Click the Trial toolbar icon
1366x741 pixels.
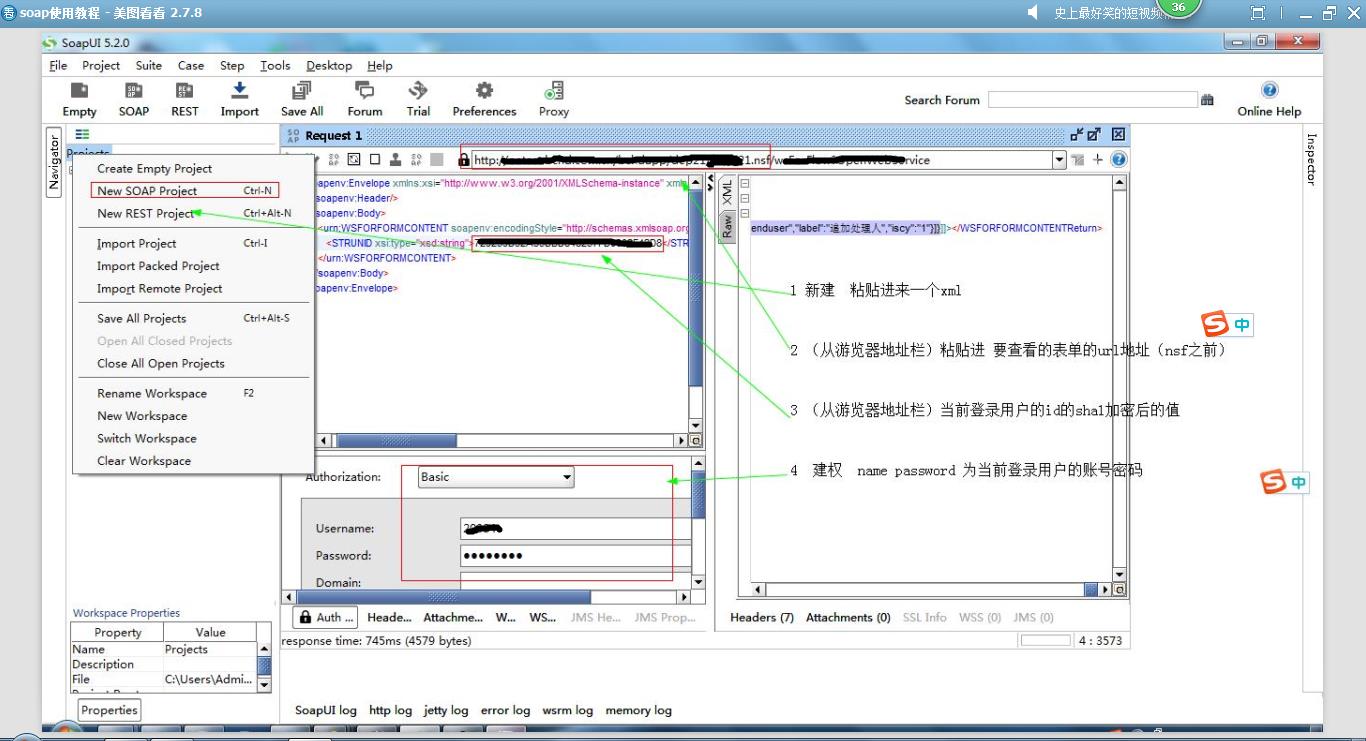418,91
